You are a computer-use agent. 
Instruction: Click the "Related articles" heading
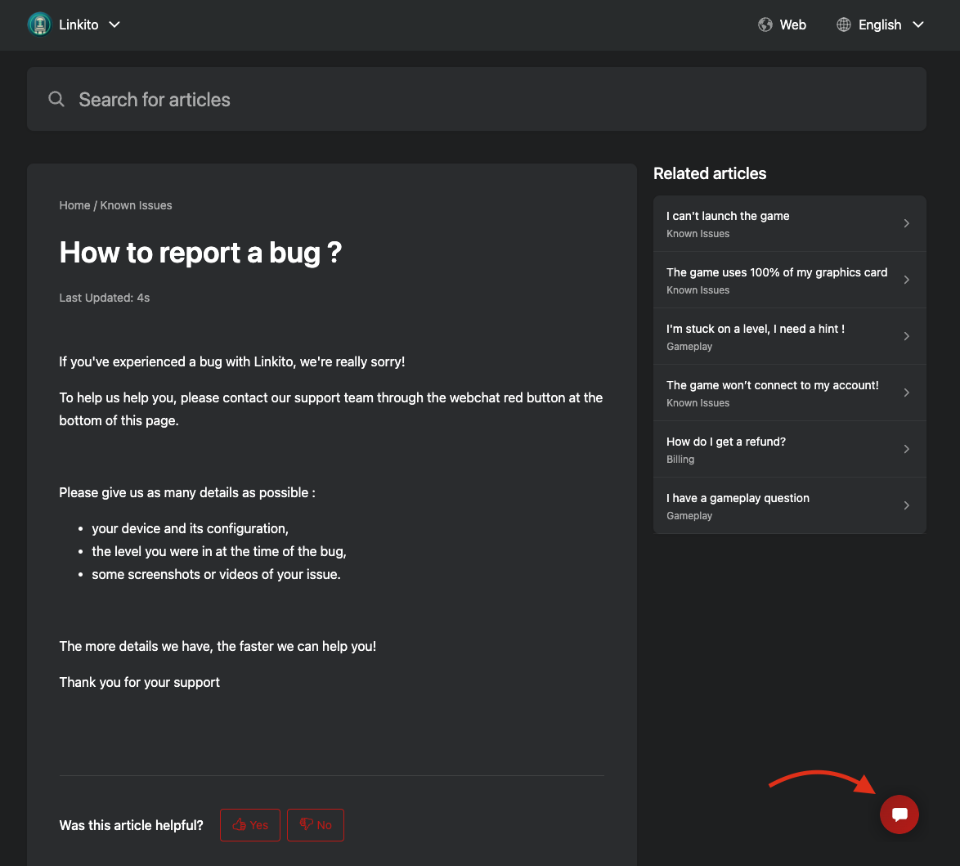pos(710,173)
